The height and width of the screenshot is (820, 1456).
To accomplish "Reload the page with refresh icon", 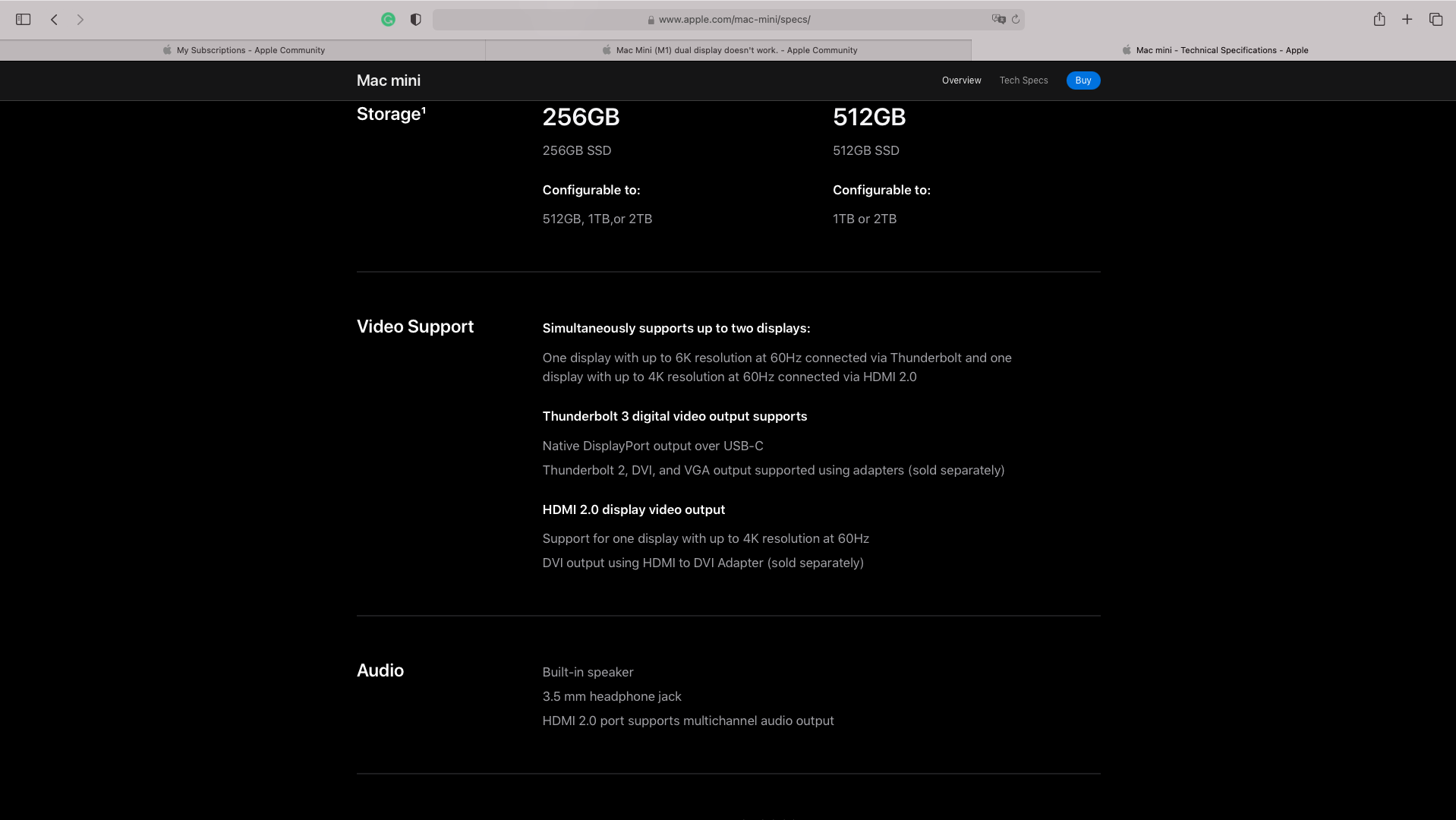I will 1016,19.
